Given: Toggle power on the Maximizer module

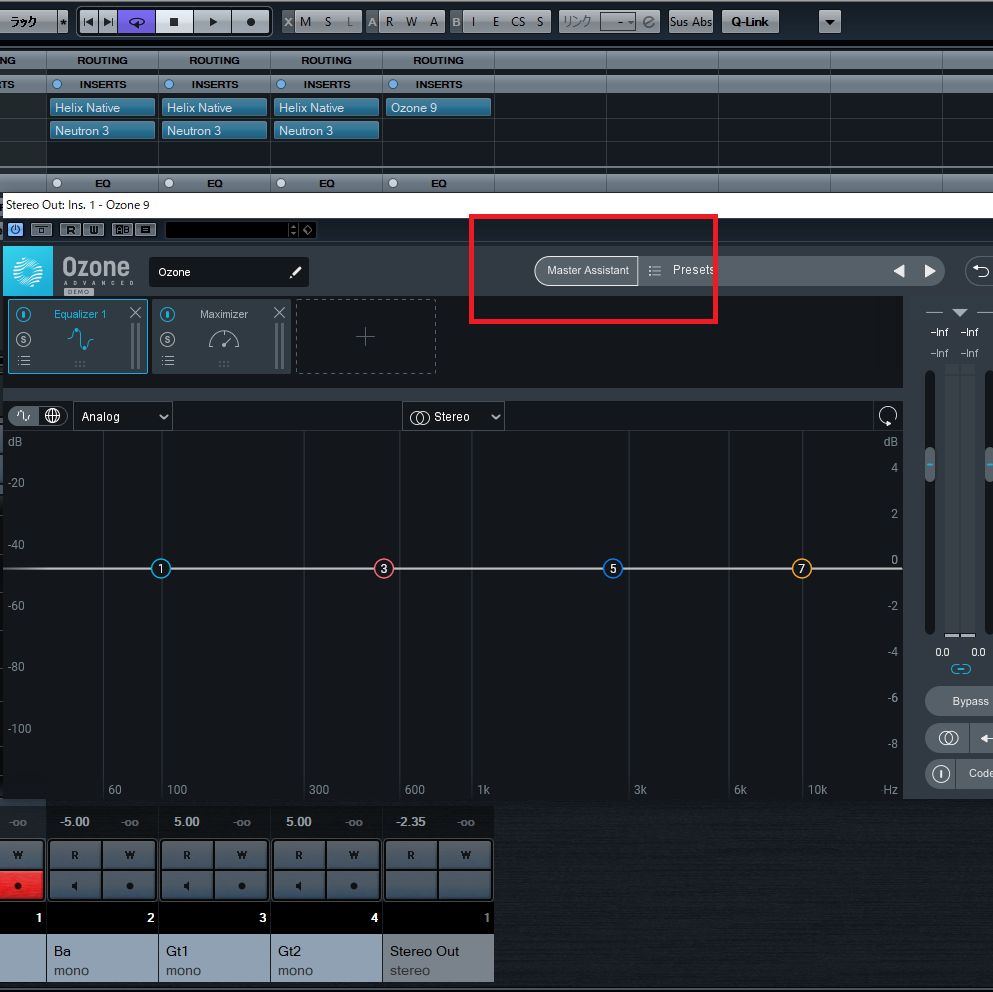Looking at the screenshot, I should tap(167, 314).
